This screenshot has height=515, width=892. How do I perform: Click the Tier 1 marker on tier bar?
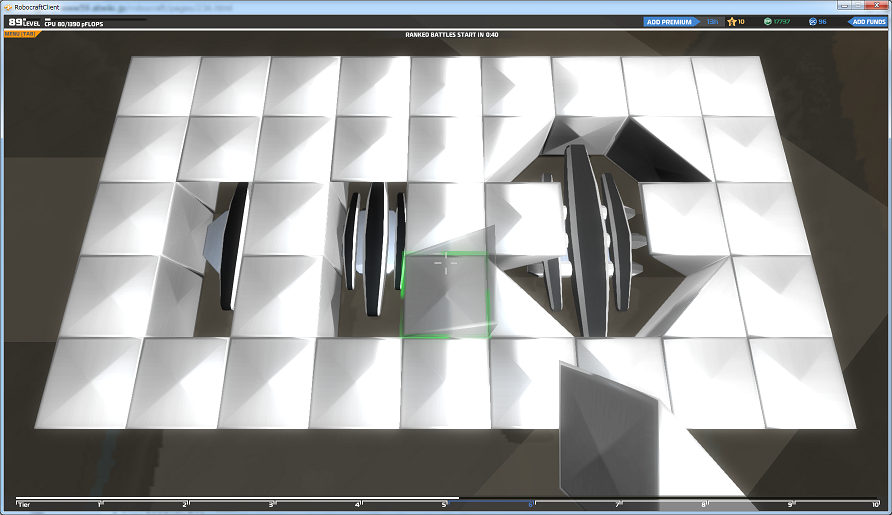point(100,504)
